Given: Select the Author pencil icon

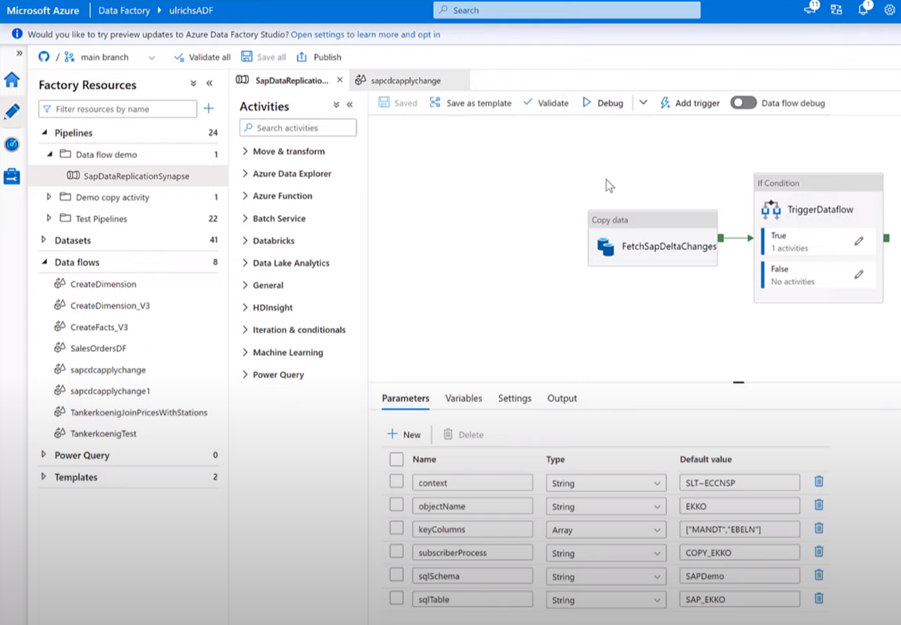Looking at the screenshot, I should [12, 111].
